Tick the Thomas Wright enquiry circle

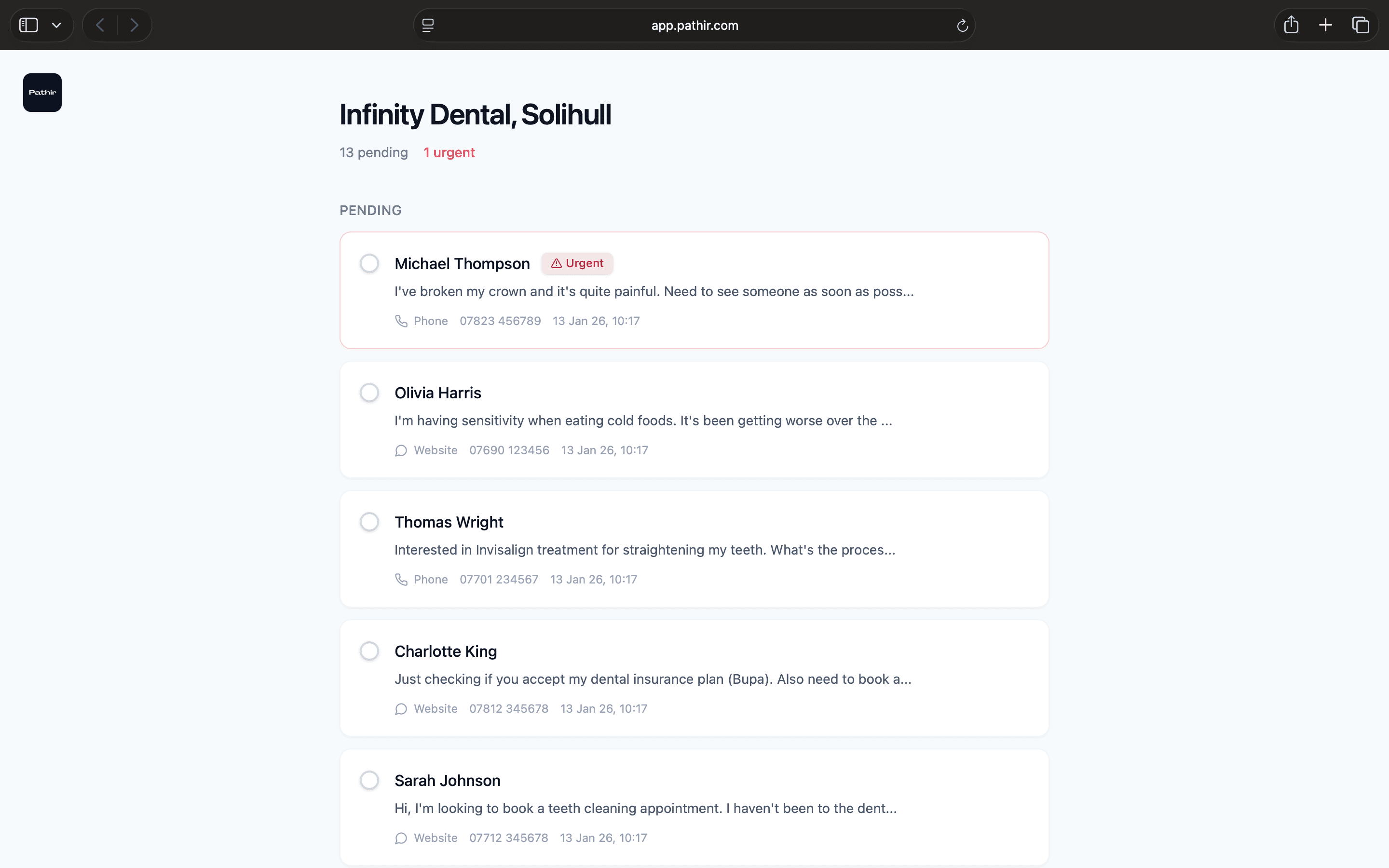click(x=369, y=522)
